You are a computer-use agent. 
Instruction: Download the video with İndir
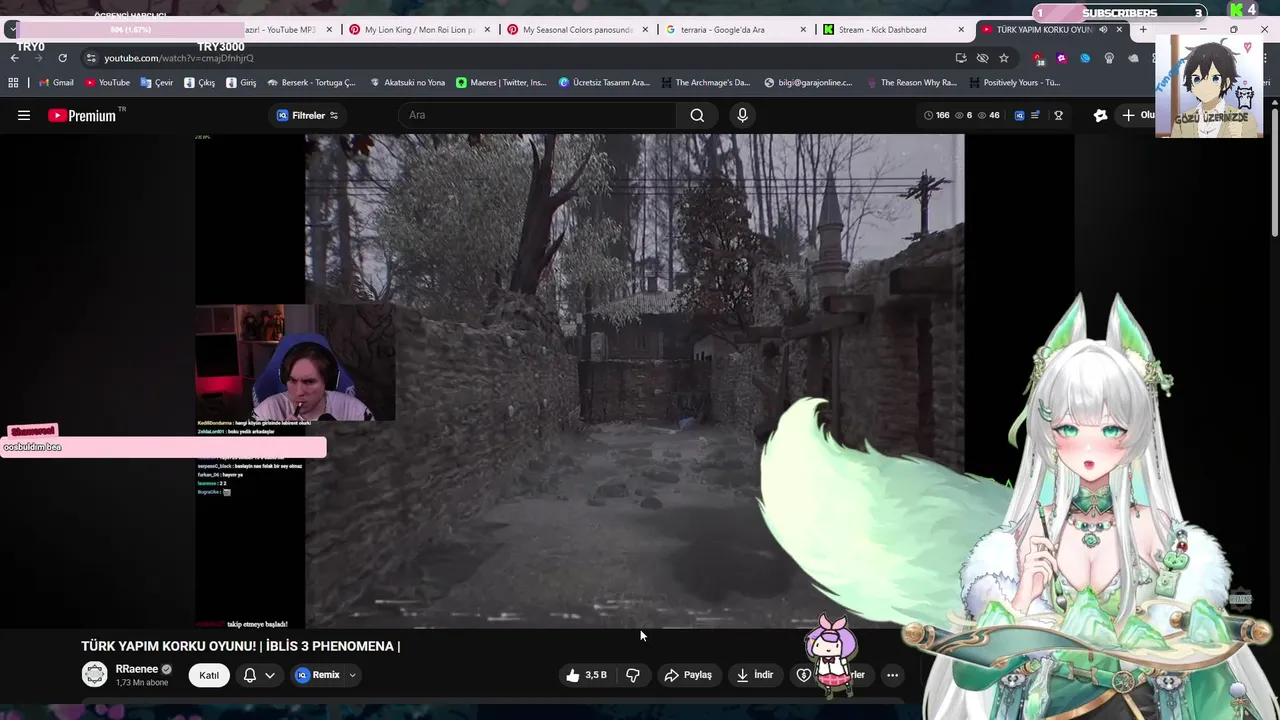pyautogui.click(x=755, y=675)
